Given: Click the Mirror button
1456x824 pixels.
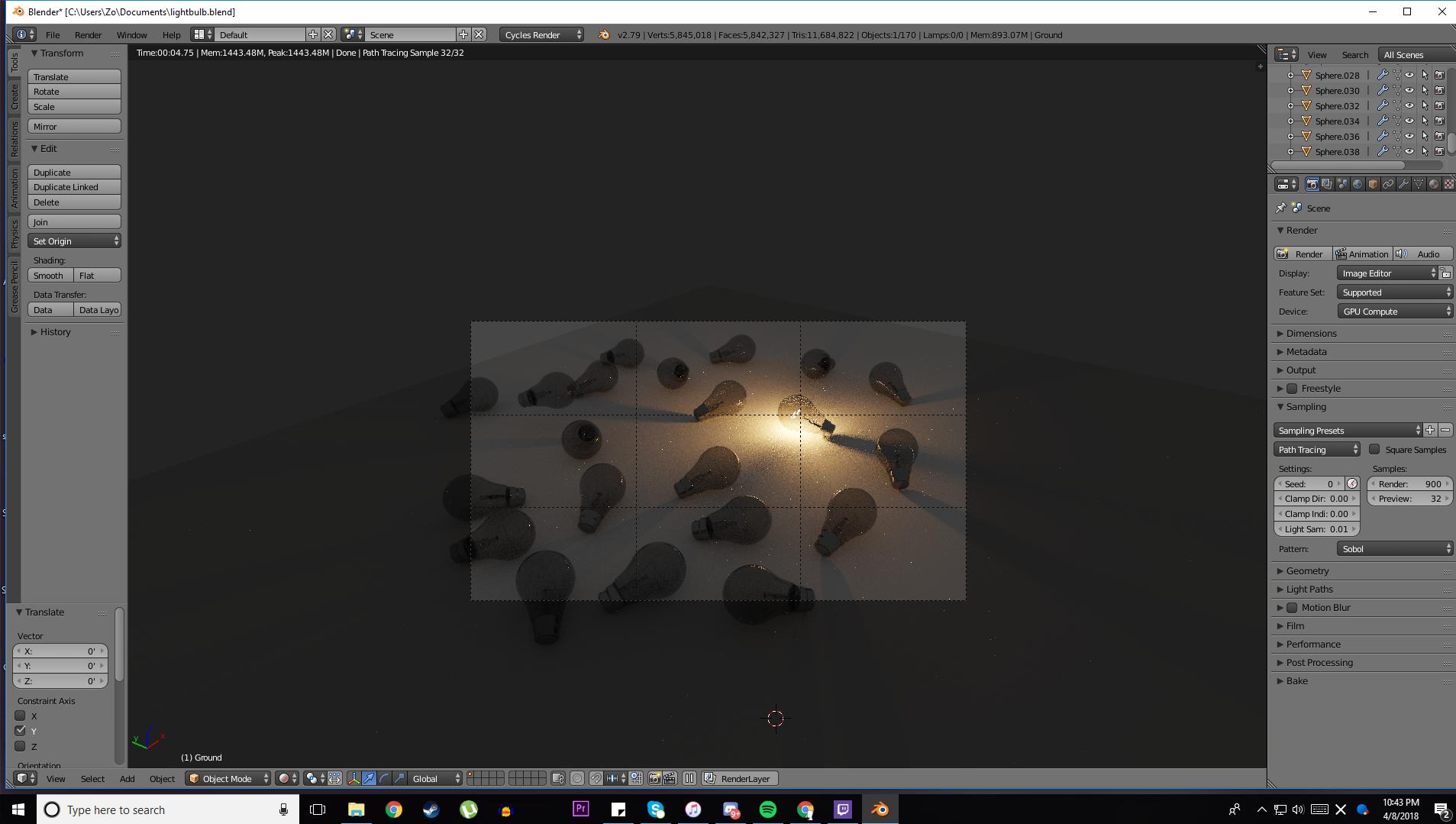Looking at the screenshot, I should coord(74,126).
